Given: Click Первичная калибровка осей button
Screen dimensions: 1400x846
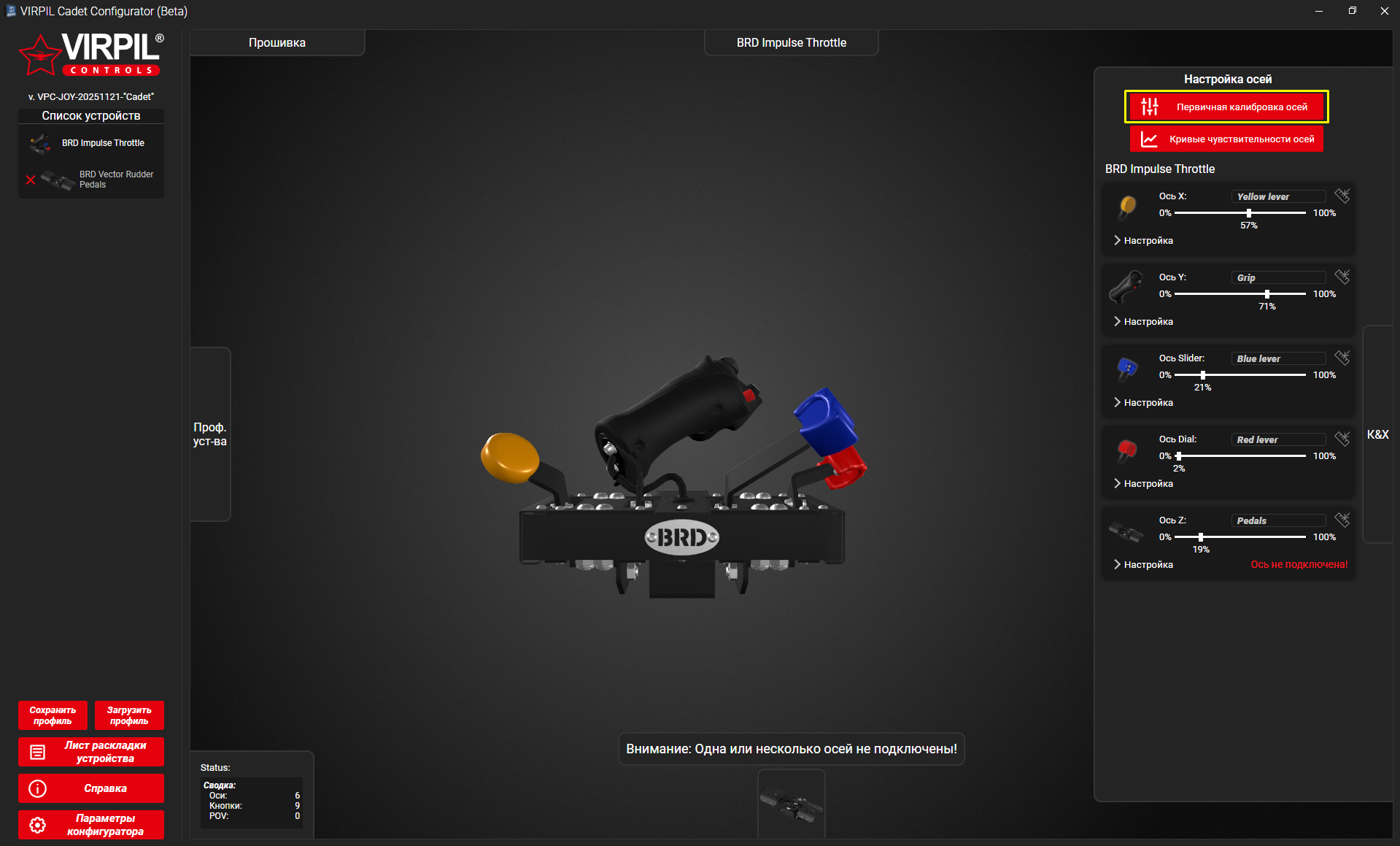Looking at the screenshot, I should click(x=1226, y=107).
